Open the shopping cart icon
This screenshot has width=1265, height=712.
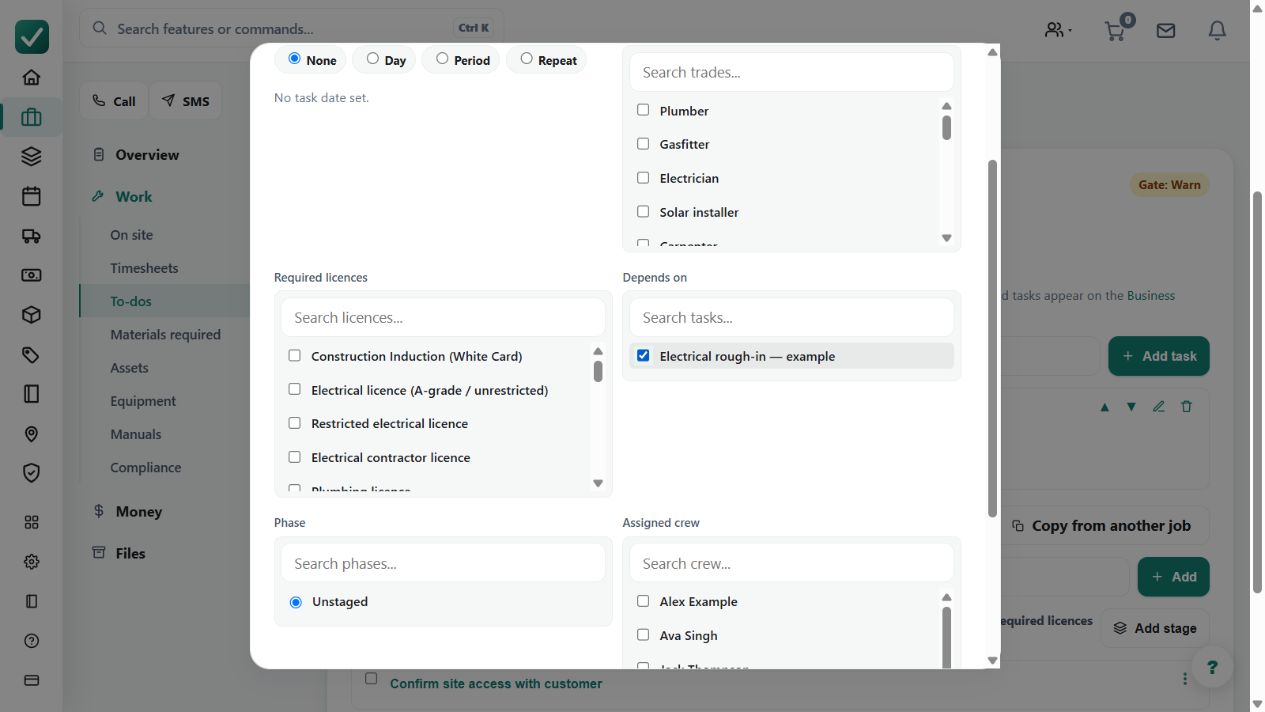tap(1116, 30)
